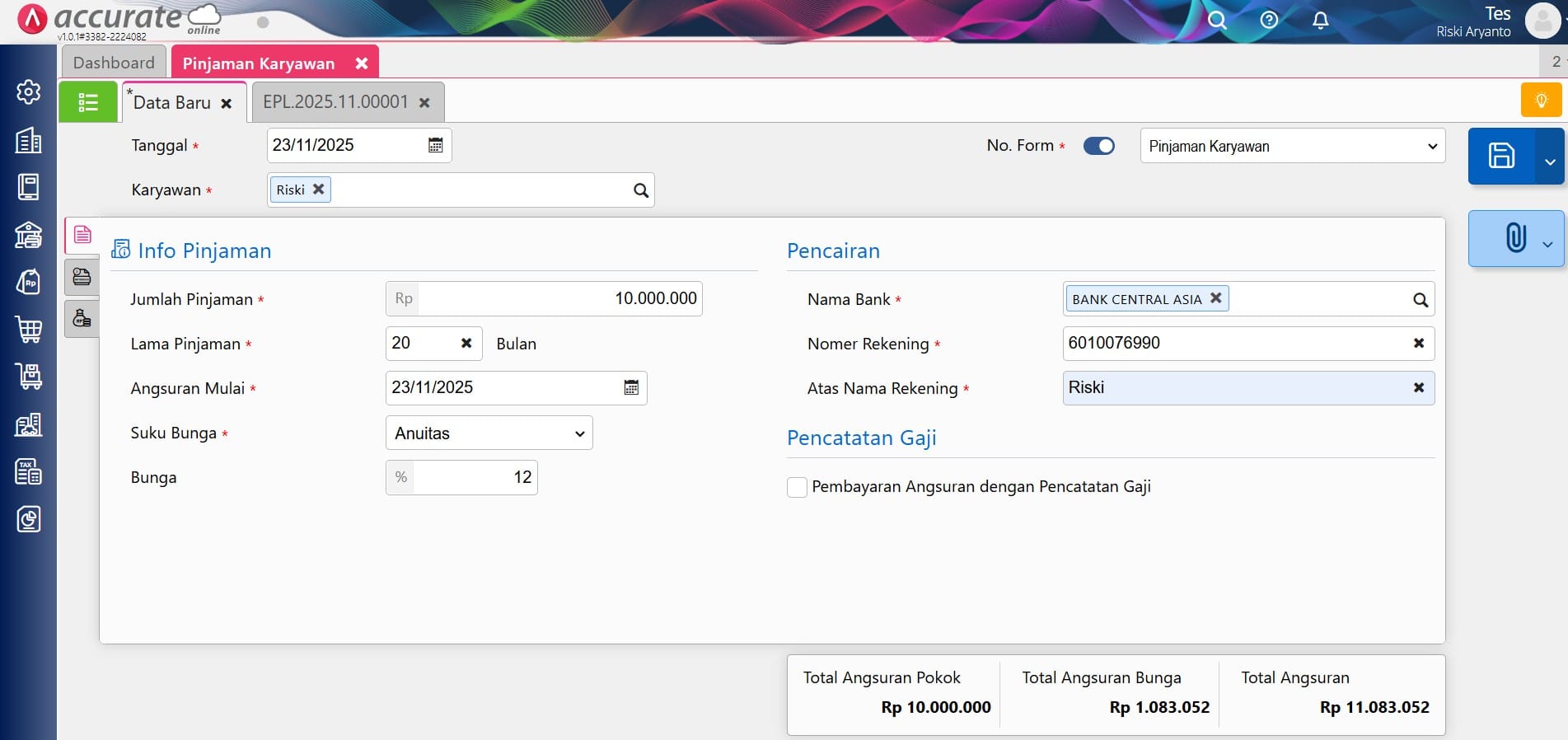Screen dimensions: 1568x740
Task: Remove Riski tag from Karyawan field
Action: pos(319,190)
